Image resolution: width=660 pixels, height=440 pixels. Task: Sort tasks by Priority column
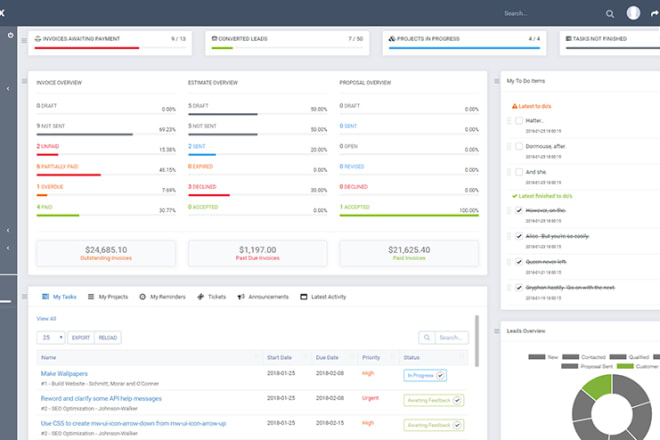tap(371, 357)
